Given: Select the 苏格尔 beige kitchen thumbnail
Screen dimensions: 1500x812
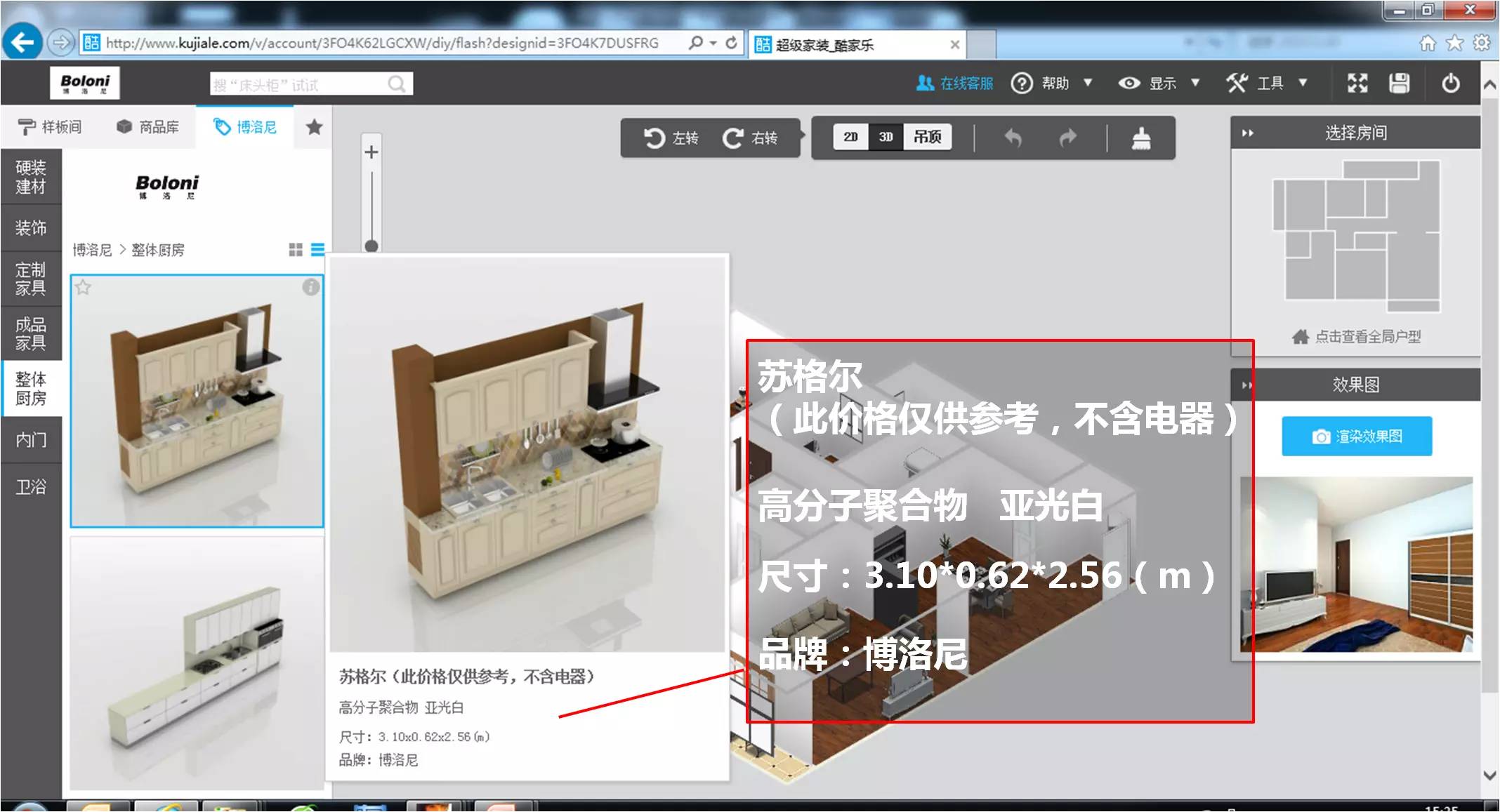Looking at the screenshot, I should point(197,401).
